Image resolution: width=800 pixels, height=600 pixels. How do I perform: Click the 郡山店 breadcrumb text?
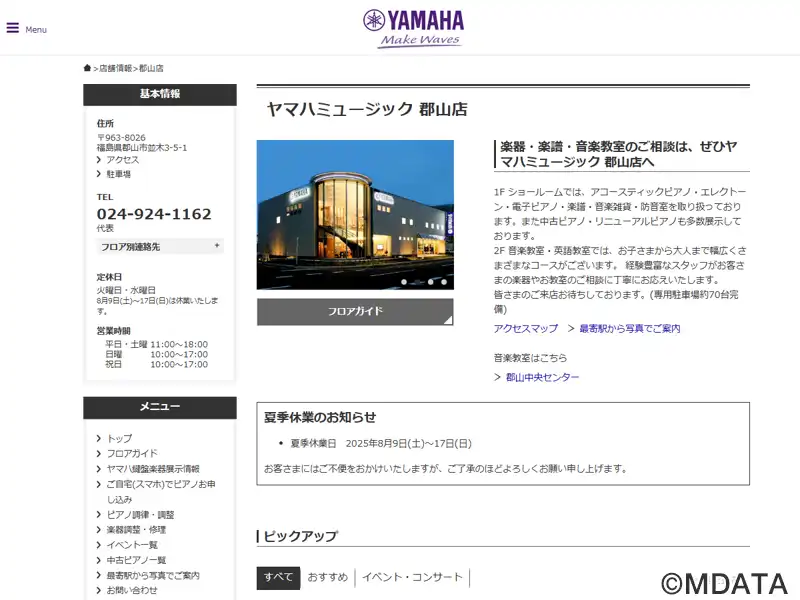(151, 68)
